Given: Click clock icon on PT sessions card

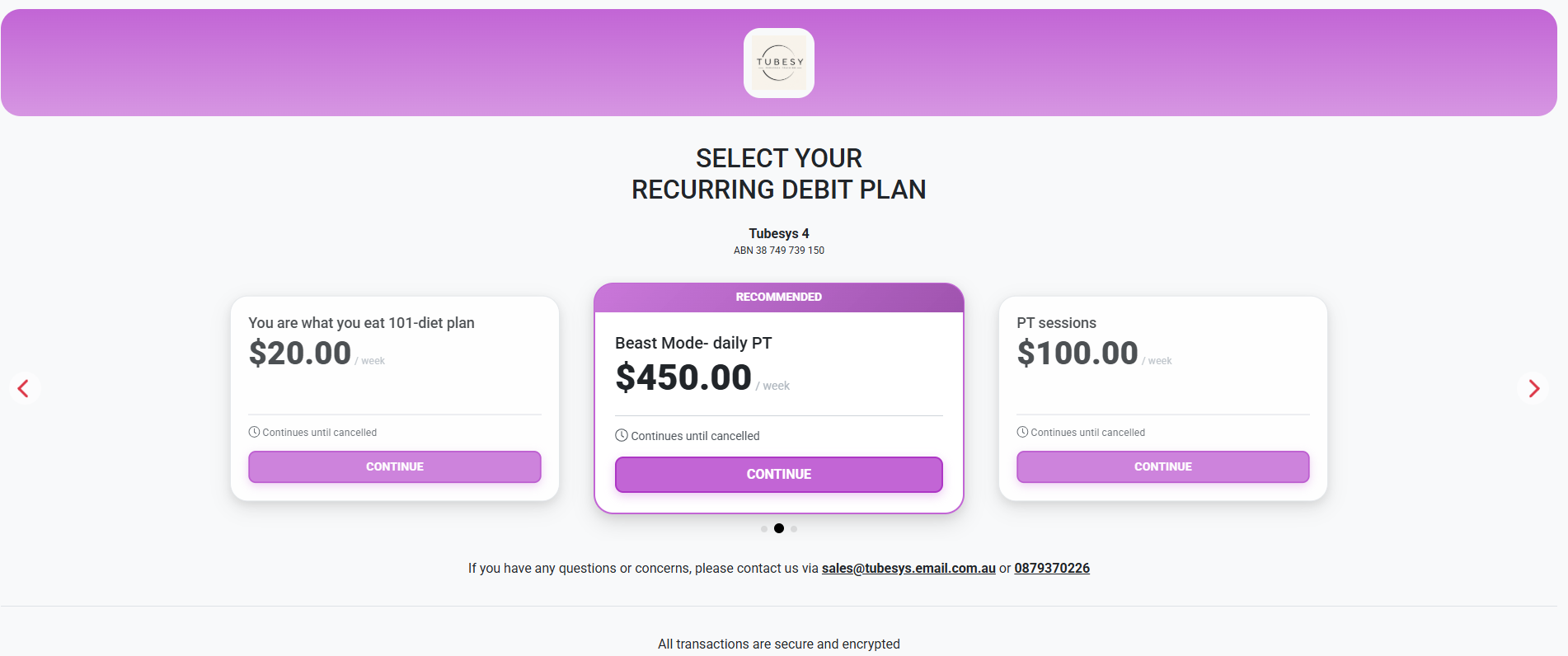Looking at the screenshot, I should [1022, 432].
